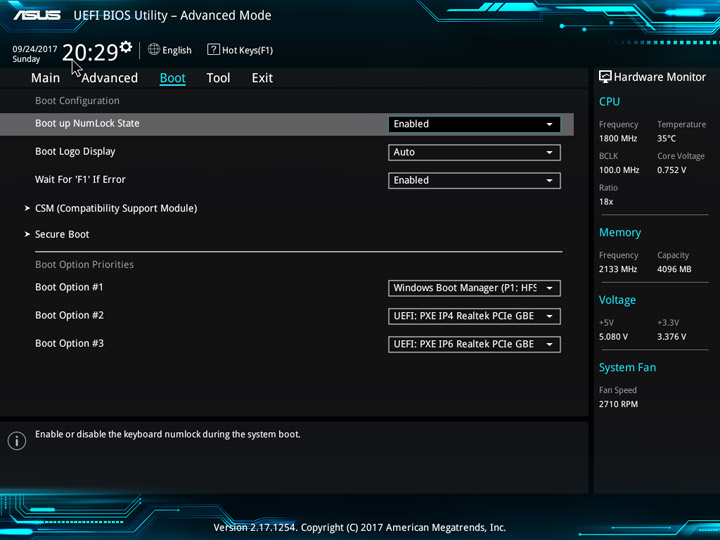Viewport: 720px width, 540px height.
Task: Click the globe language icon
Action: click(154, 49)
